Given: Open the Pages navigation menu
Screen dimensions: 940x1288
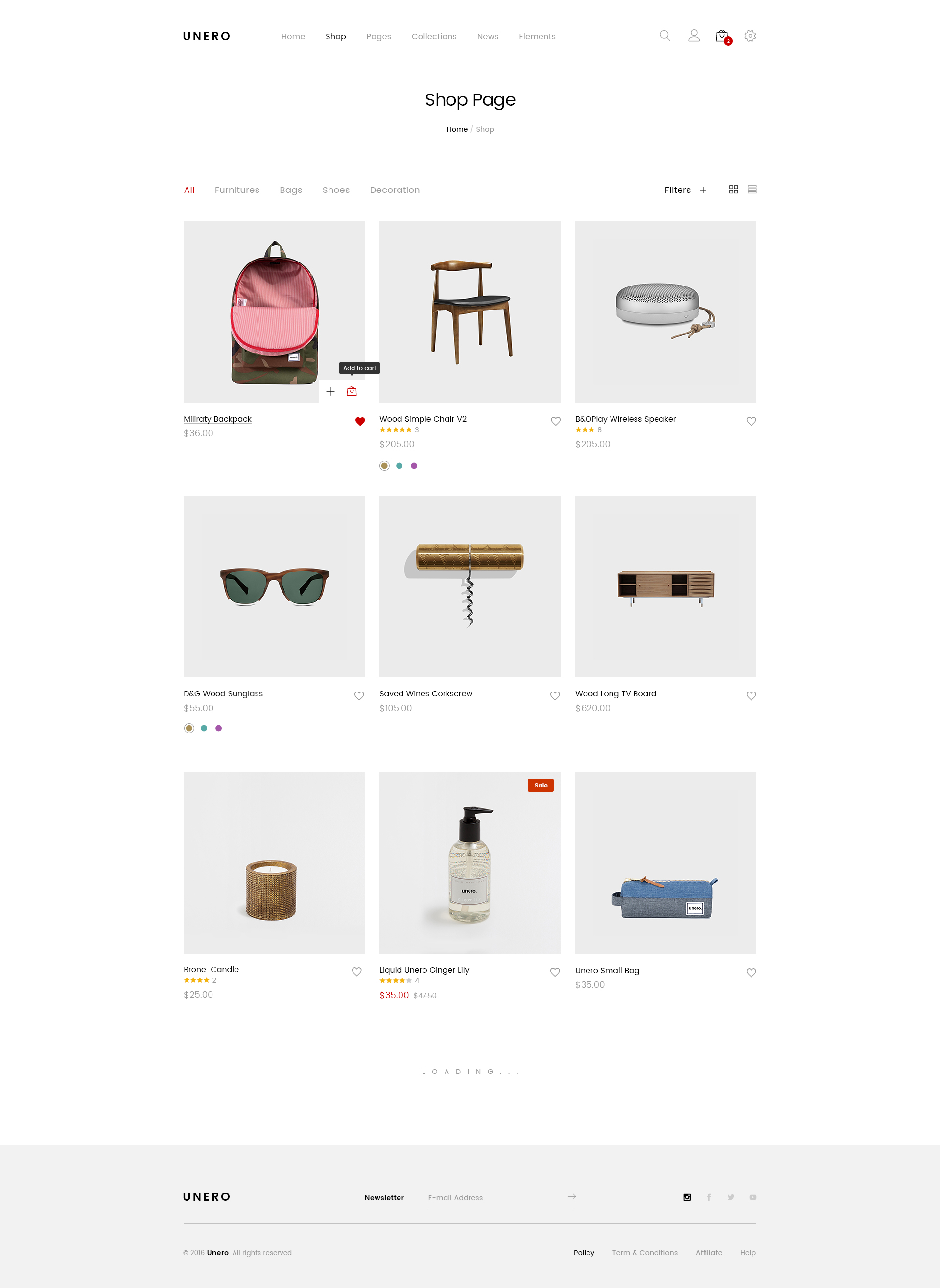Looking at the screenshot, I should [x=378, y=36].
